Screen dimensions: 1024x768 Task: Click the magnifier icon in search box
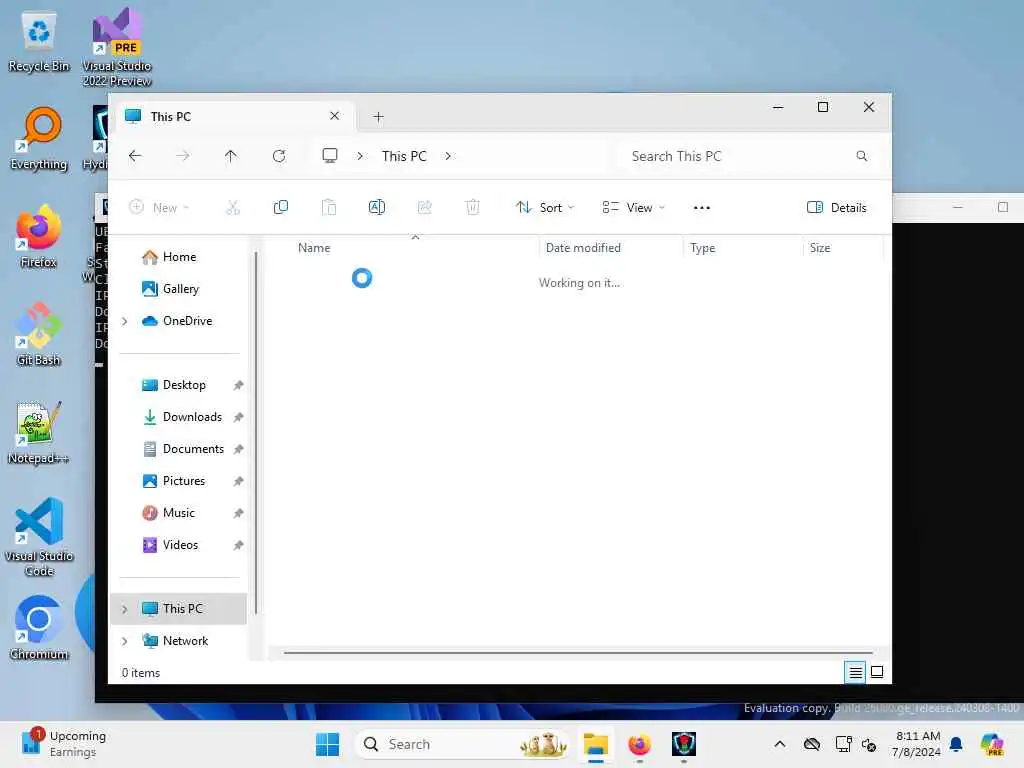(862, 156)
